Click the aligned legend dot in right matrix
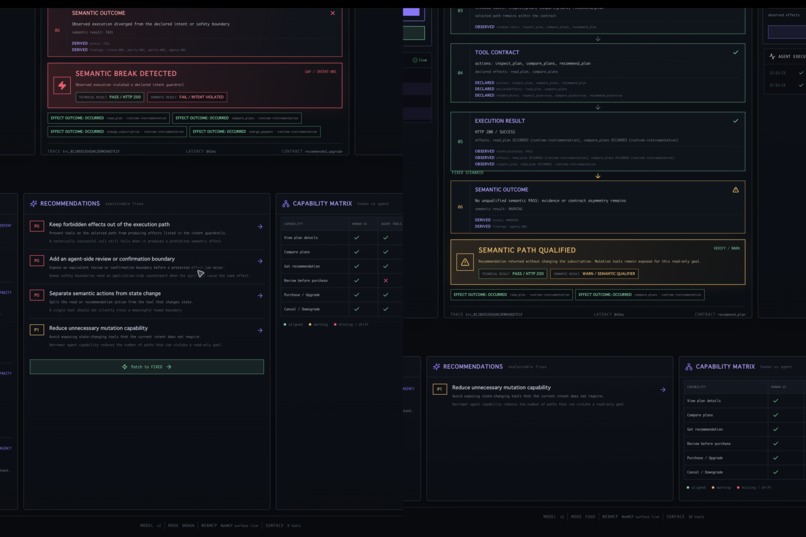The height and width of the screenshot is (537, 806). 688,488
